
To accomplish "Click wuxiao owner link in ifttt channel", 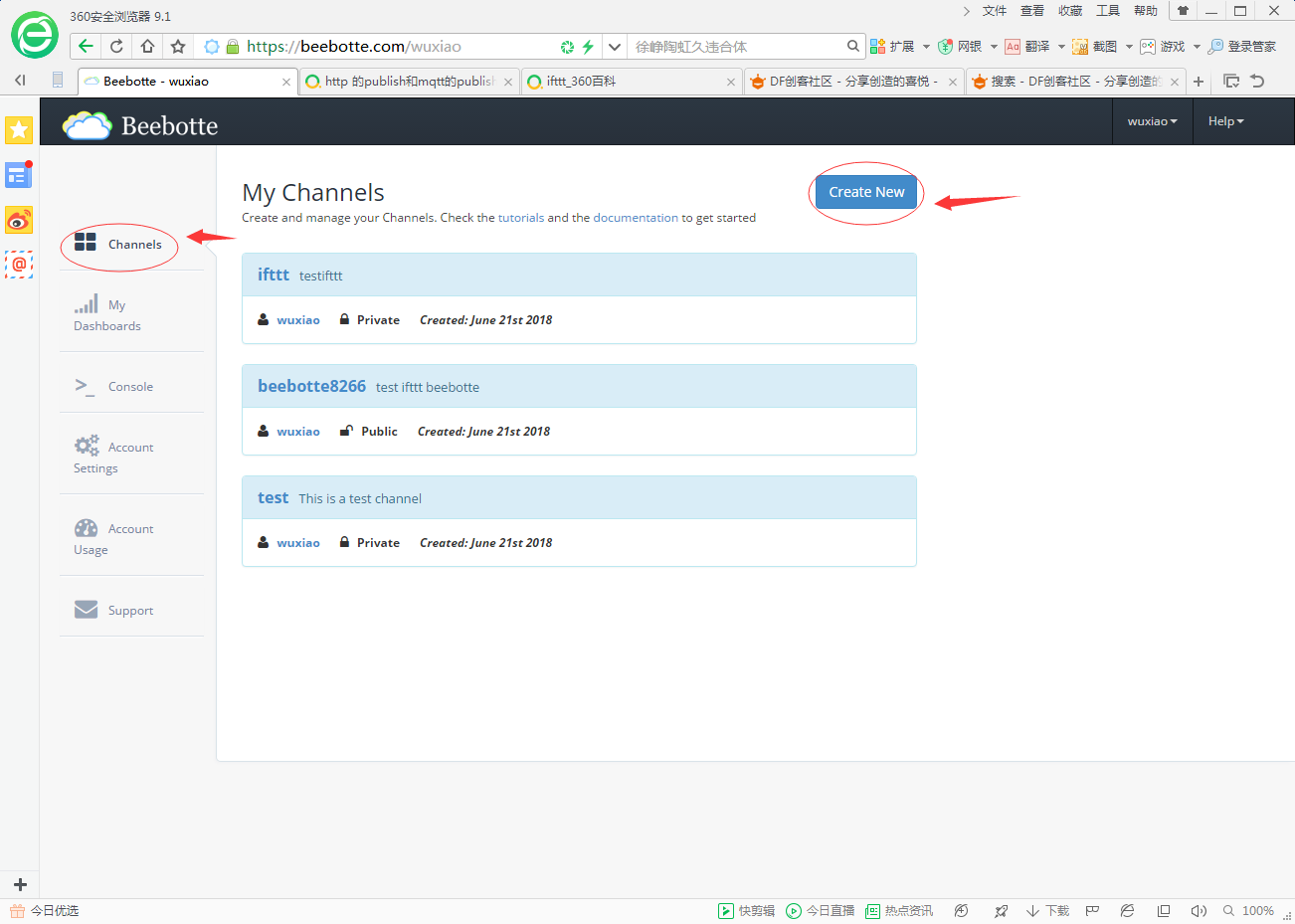I will (298, 320).
